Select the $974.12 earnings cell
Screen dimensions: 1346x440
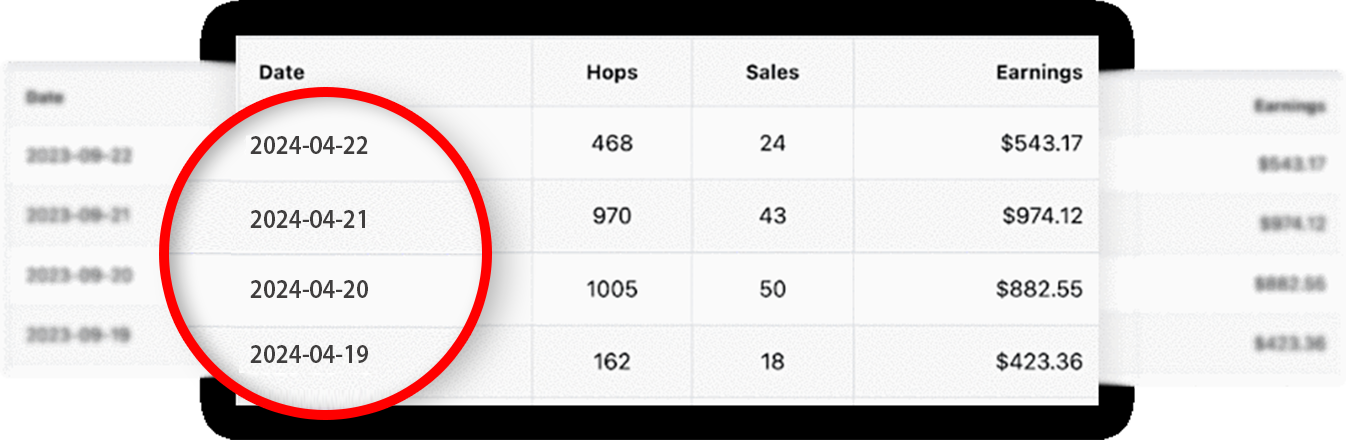click(x=1041, y=216)
